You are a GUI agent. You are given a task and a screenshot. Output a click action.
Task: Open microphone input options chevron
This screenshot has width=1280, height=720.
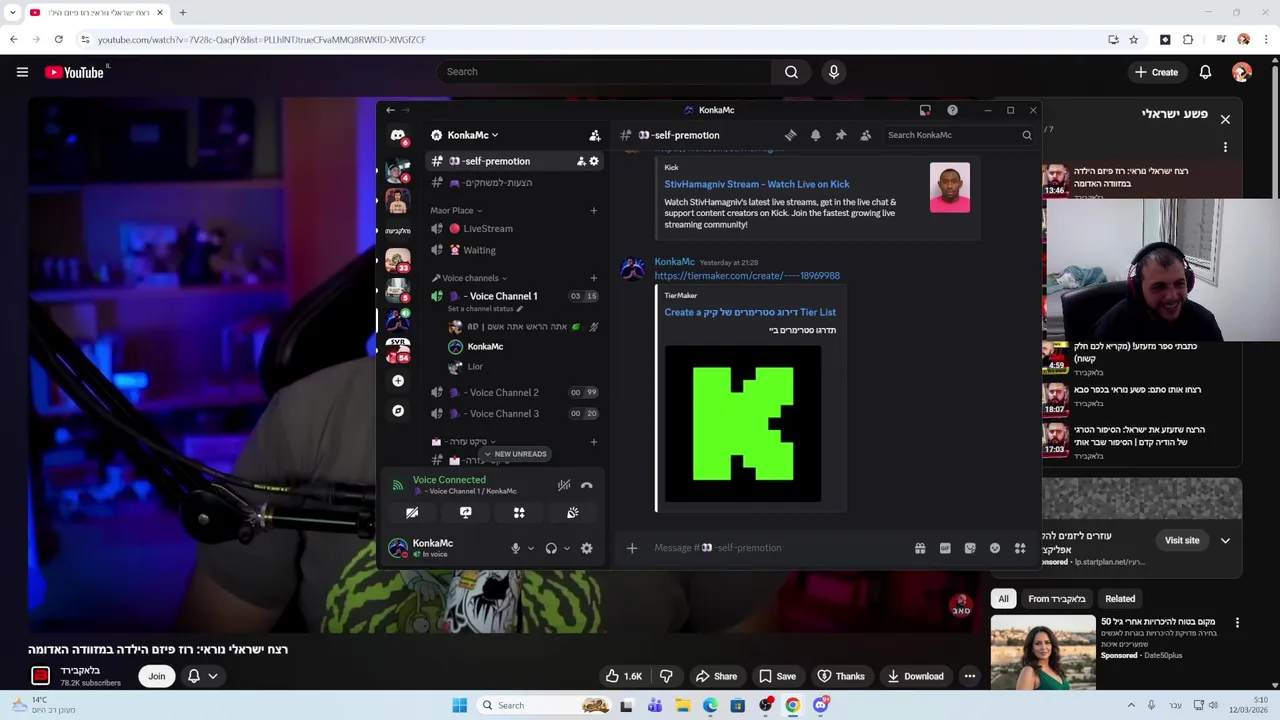pos(530,548)
